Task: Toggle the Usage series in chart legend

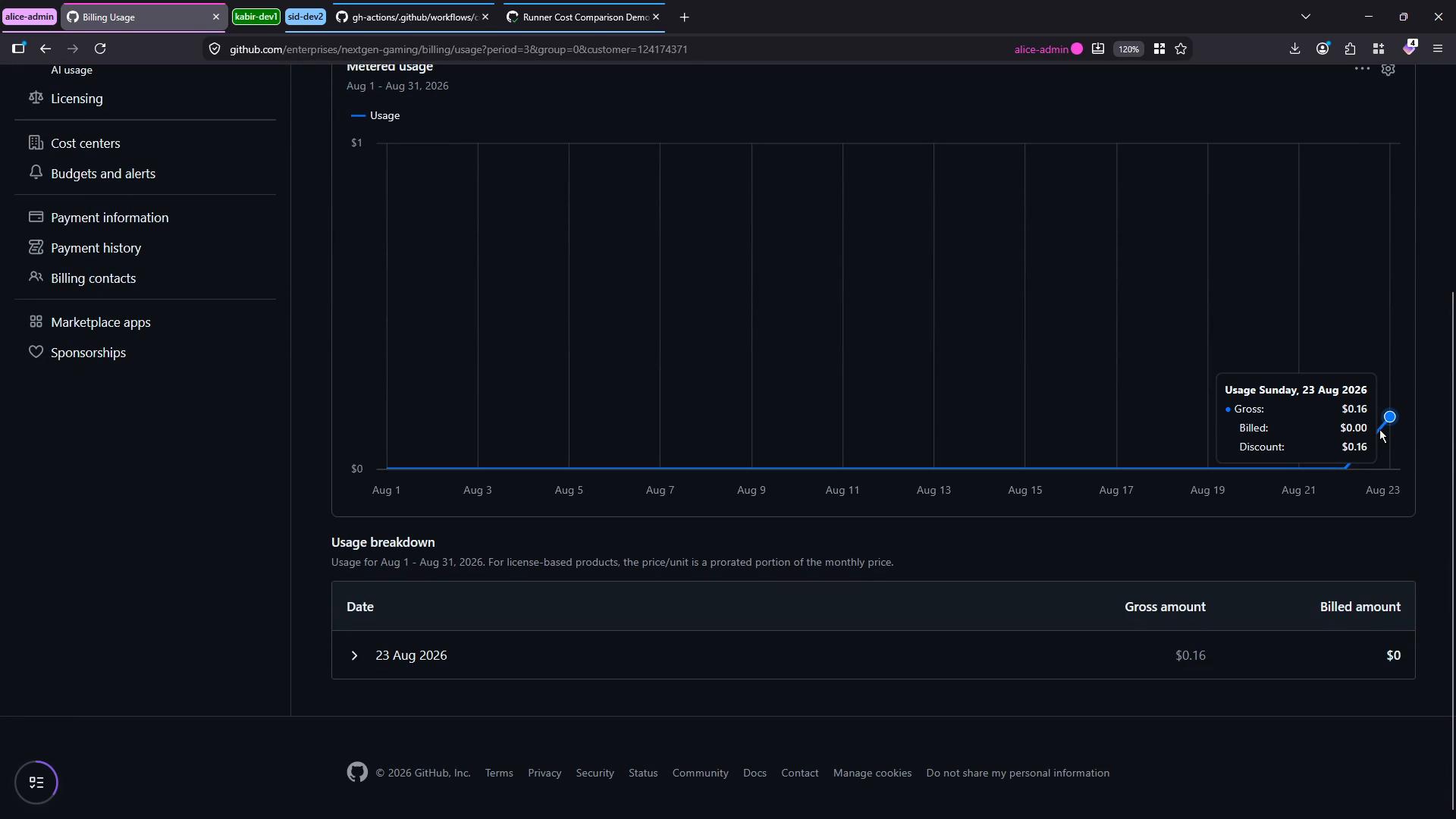Action: [375, 115]
